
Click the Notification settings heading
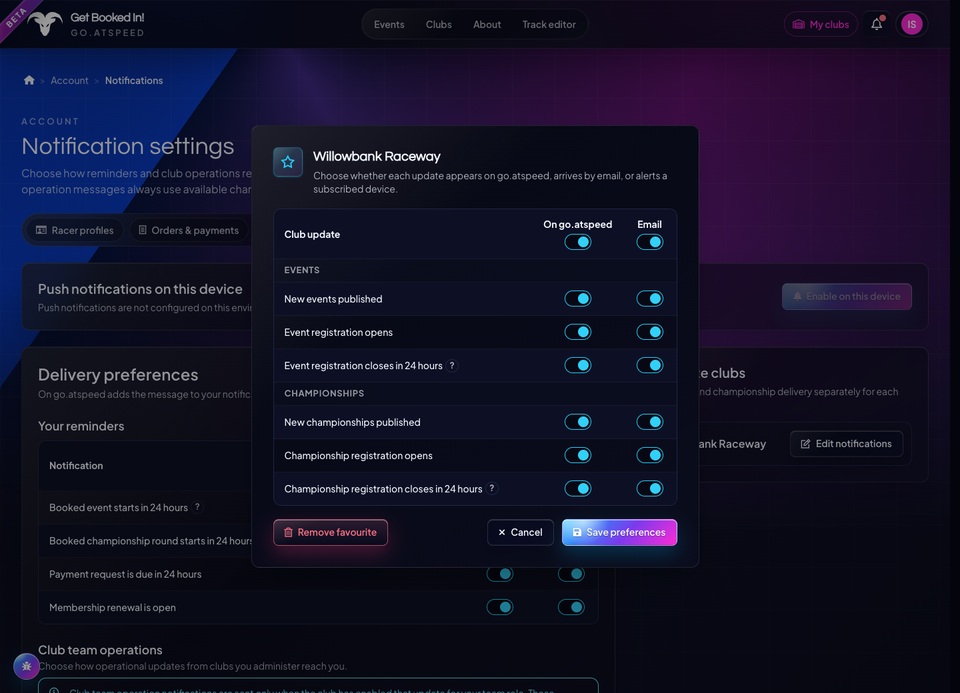[x=127, y=146]
